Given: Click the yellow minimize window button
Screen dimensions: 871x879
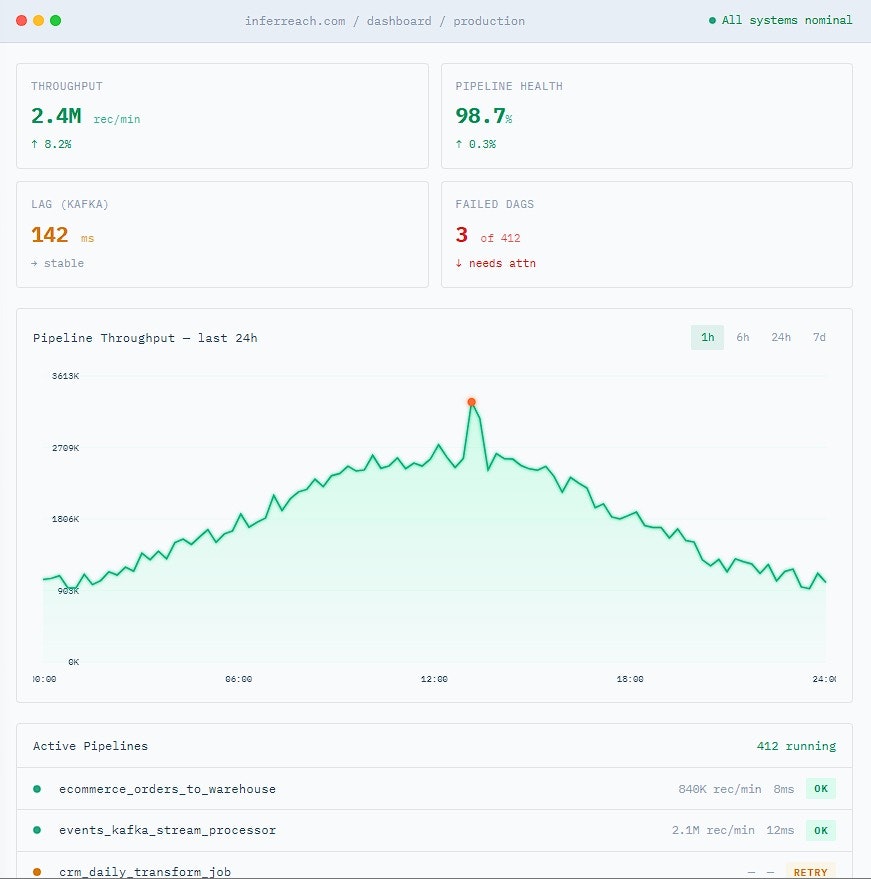Looking at the screenshot, I should tap(39, 21).
